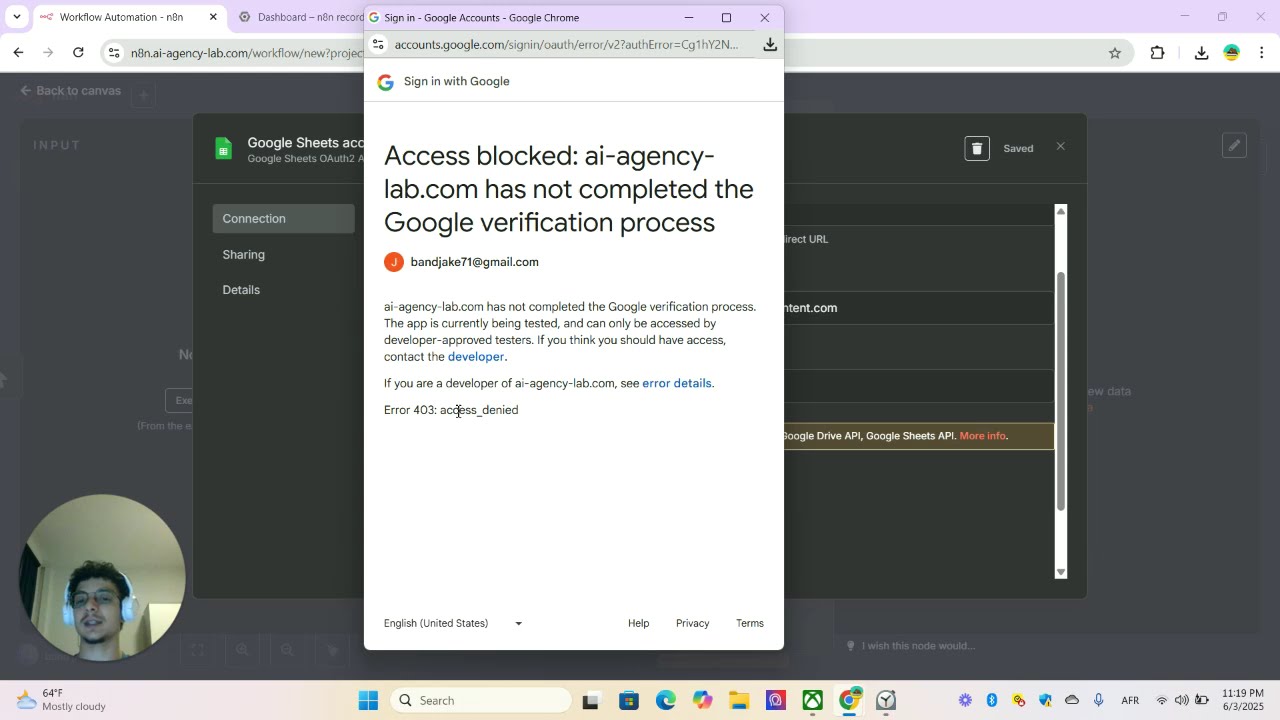Image resolution: width=1280 pixels, height=720 pixels.
Task: Click the trash delete icon in the credential dialog
Action: pyautogui.click(x=977, y=148)
